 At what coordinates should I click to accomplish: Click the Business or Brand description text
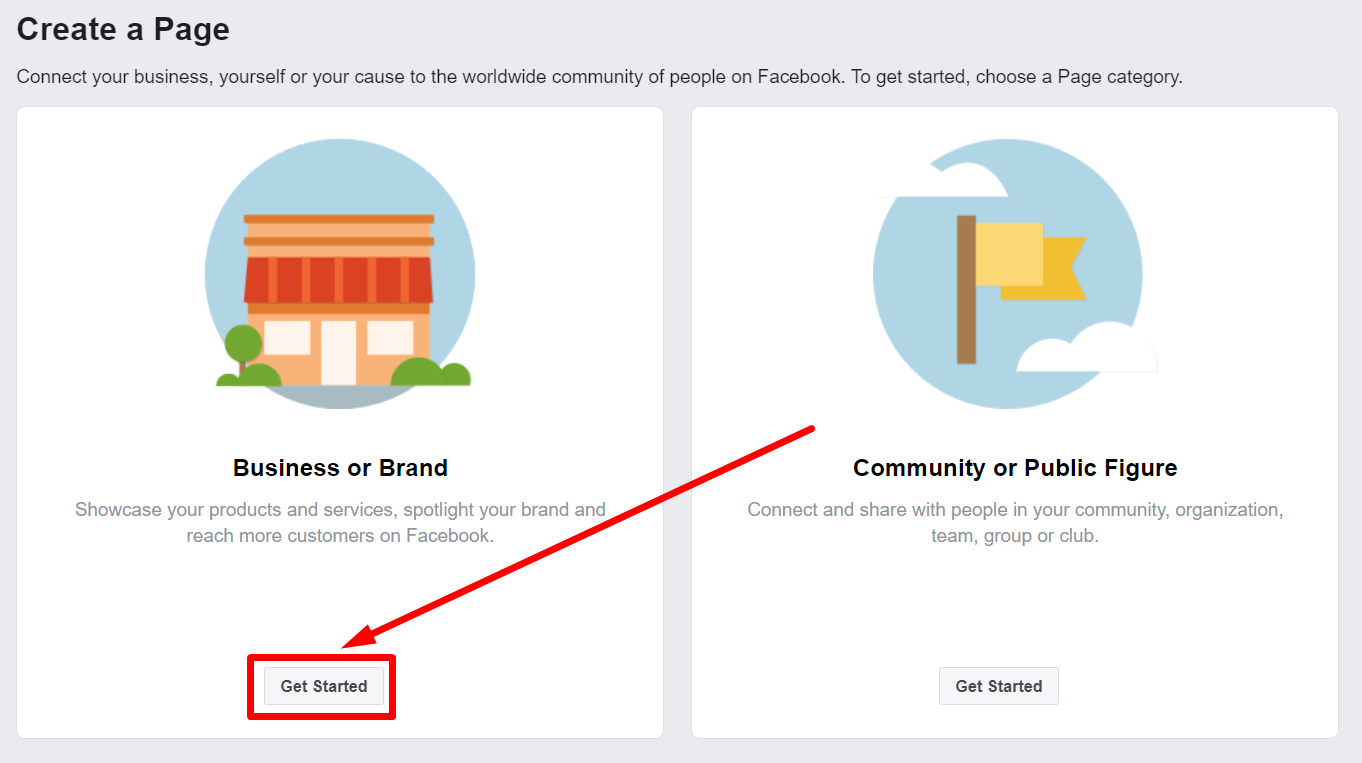[x=340, y=522]
